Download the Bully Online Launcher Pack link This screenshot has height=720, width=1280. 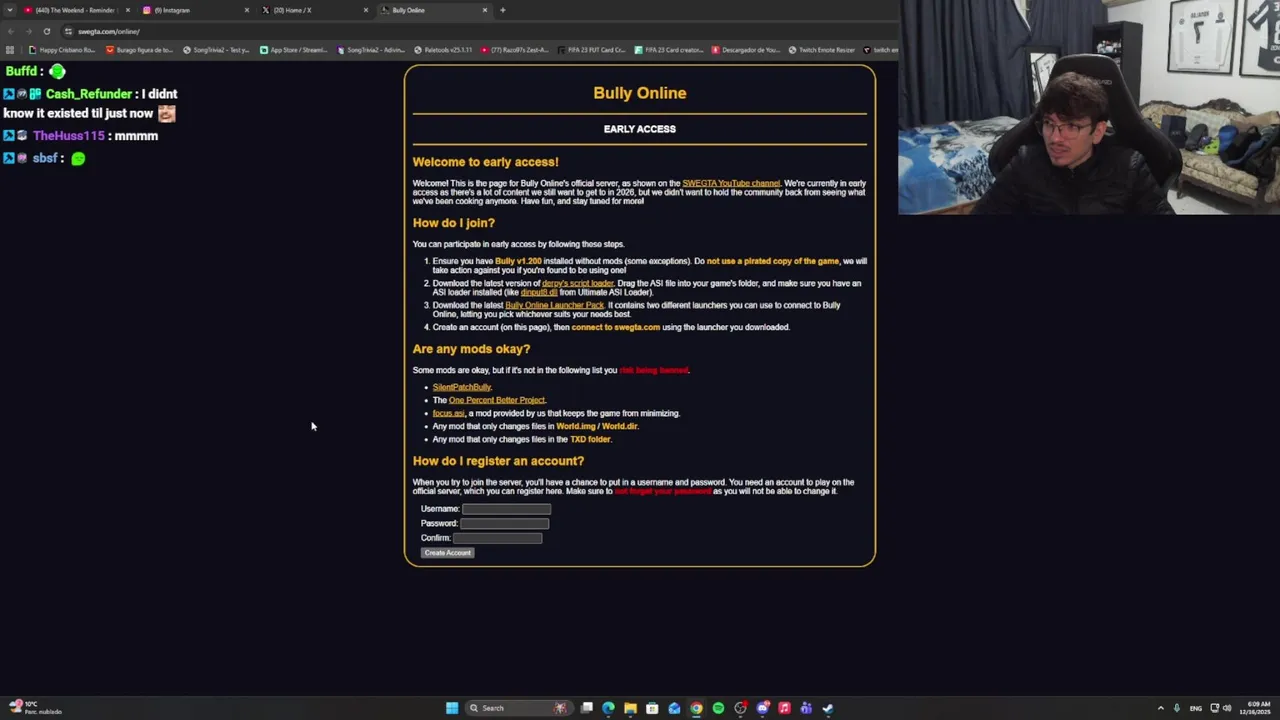555,305
